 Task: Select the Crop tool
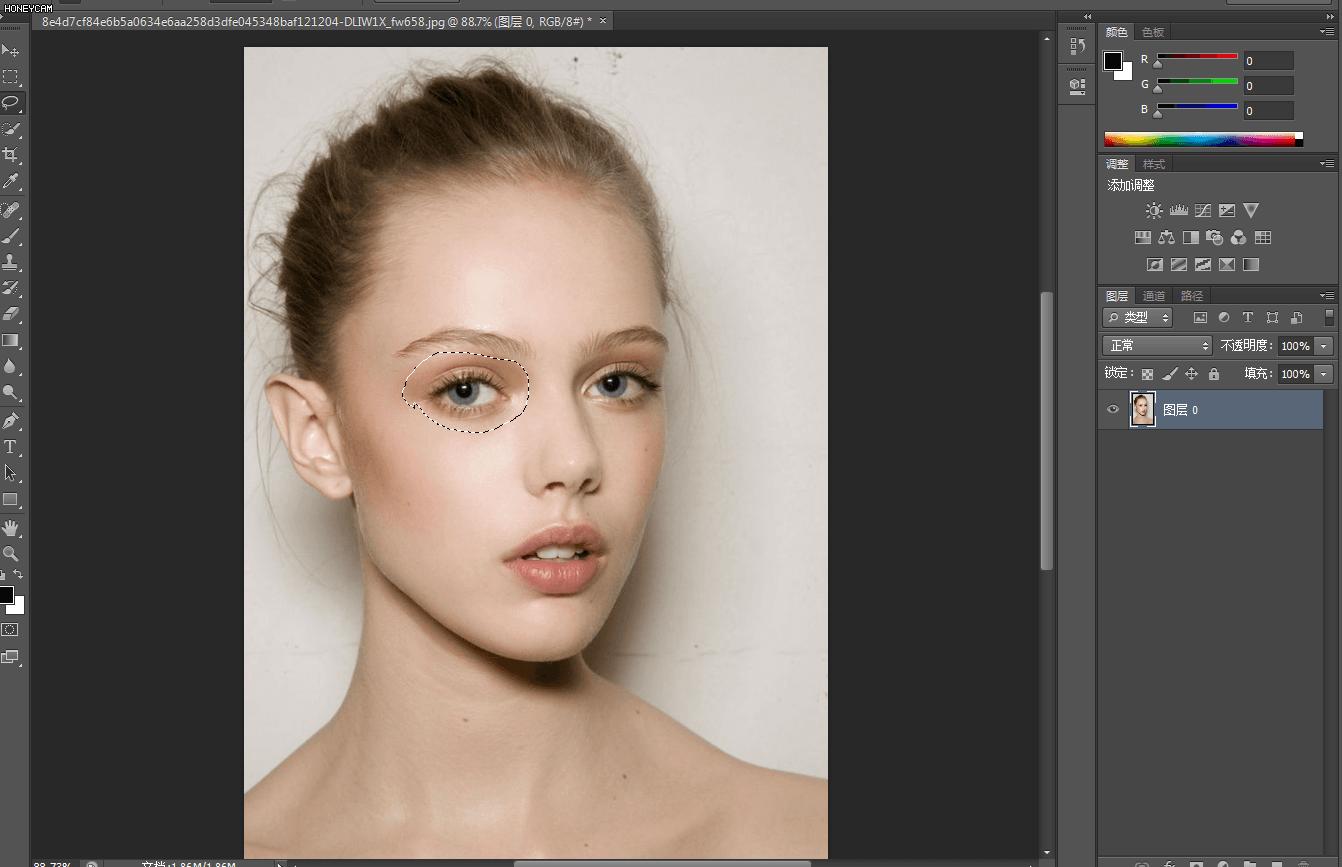point(11,156)
